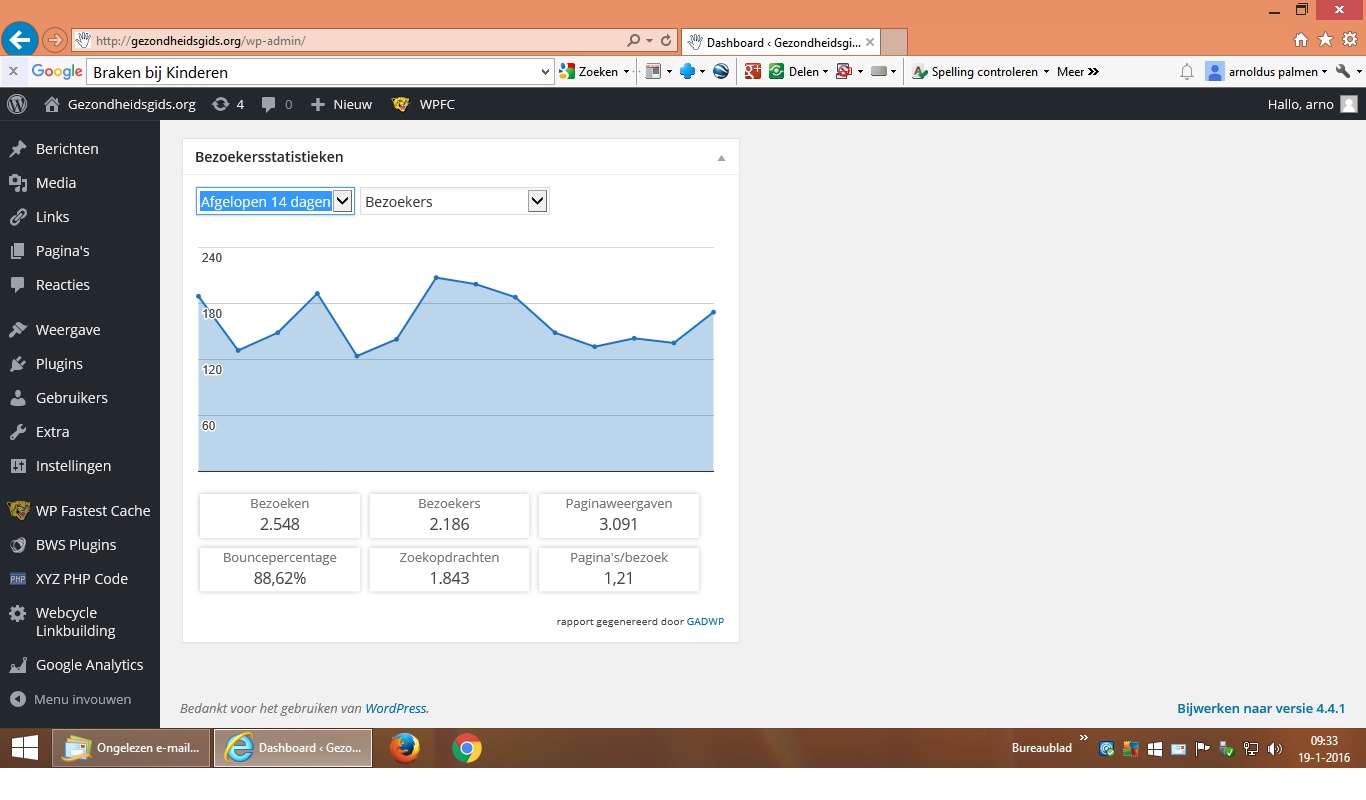Open the Delen share dropdown

[x=798, y=72]
